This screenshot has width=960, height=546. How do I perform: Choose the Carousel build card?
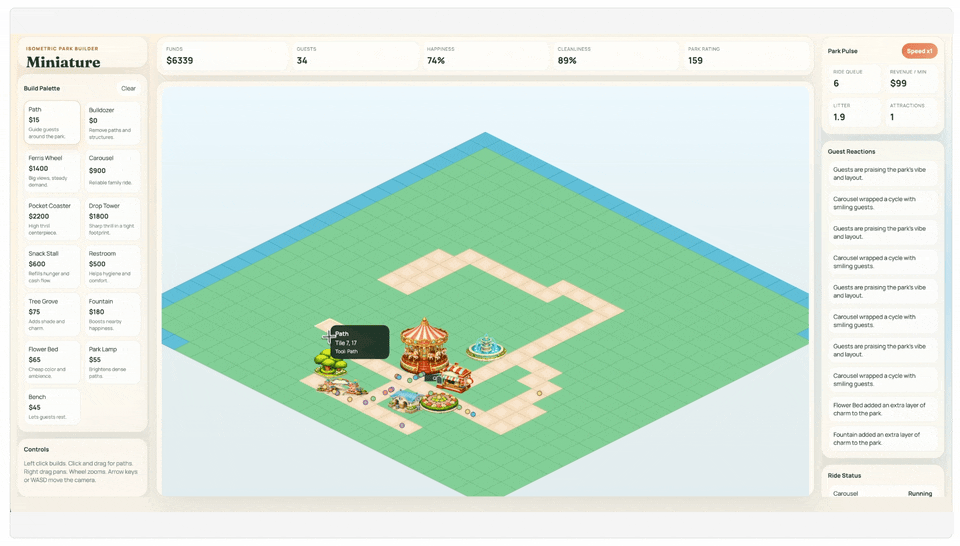(x=112, y=171)
